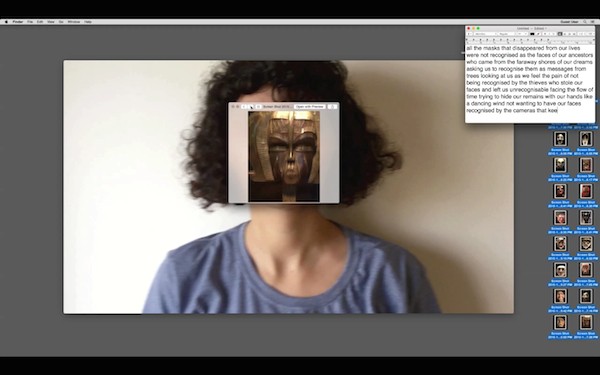Open the Apple menu

[x=6, y=22]
